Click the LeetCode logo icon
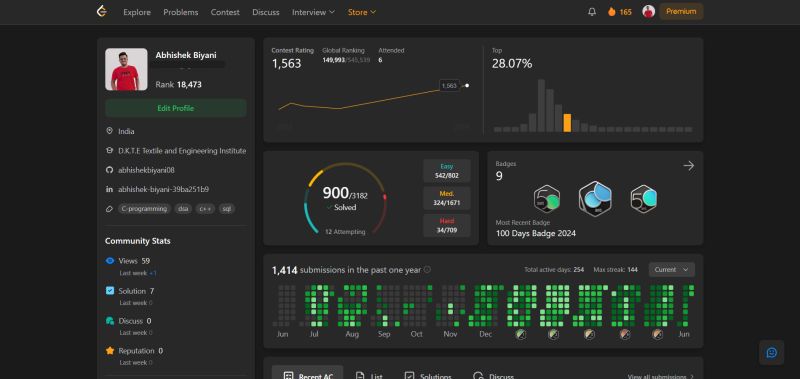The height and width of the screenshot is (379, 800). point(102,11)
